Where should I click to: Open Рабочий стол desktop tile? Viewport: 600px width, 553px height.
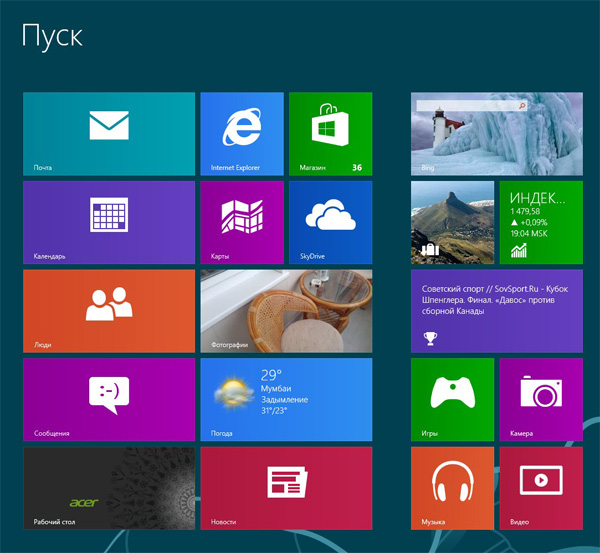(x=108, y=488)
